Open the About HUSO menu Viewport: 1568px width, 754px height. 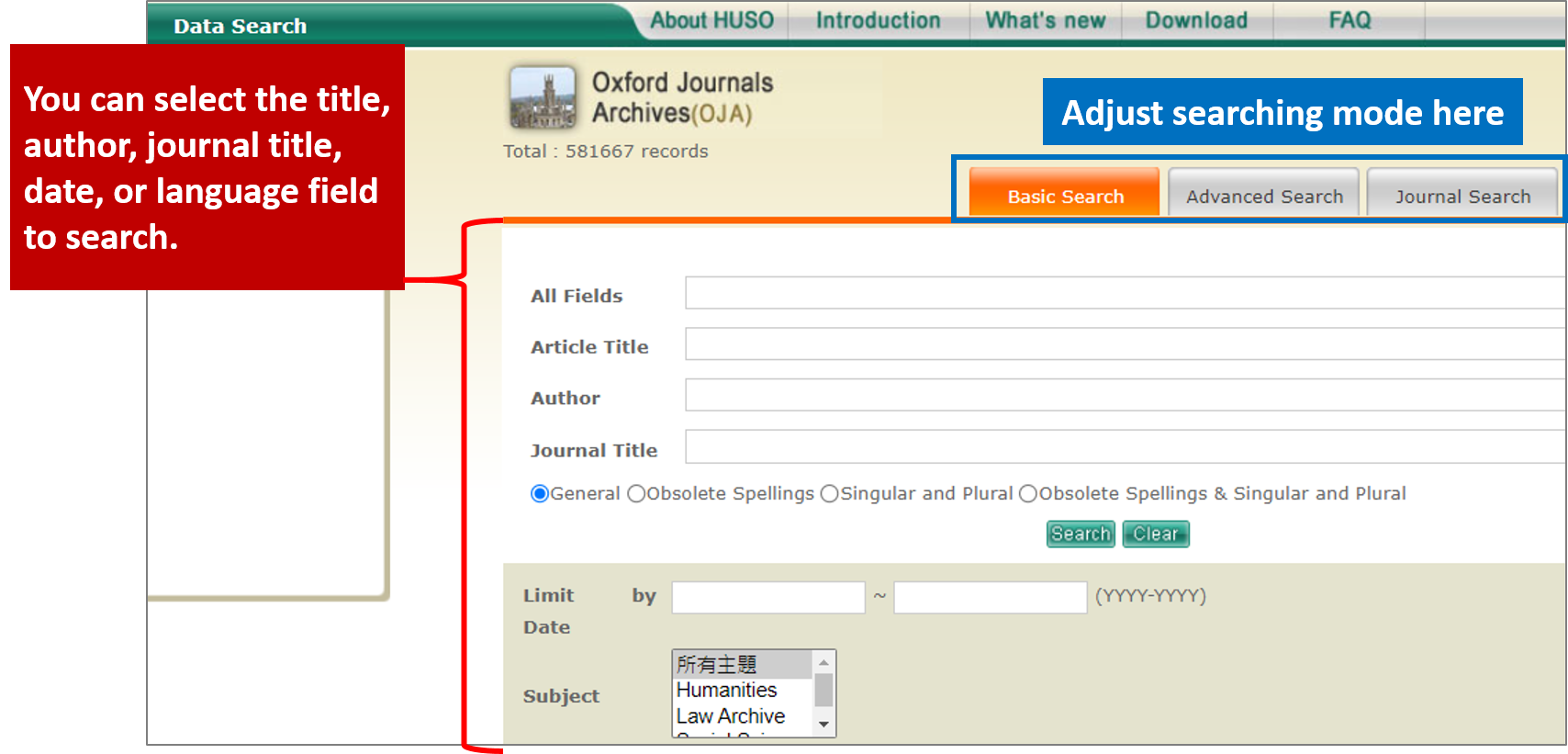point(711,20)
